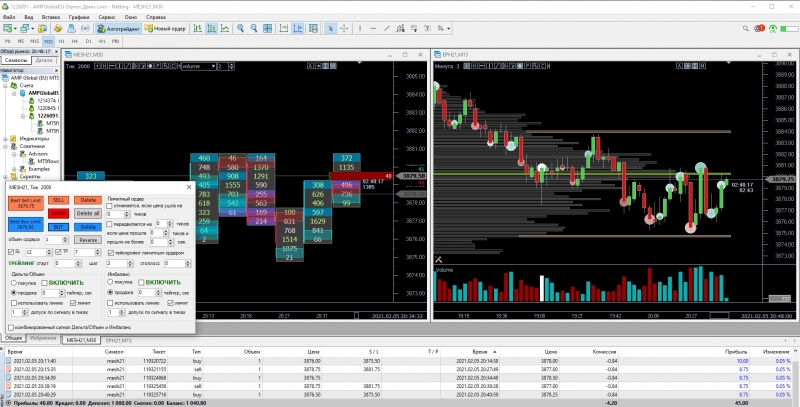Open the volume dropdown on MESH21 chart
Screen dimensions: 800x407
[x=213, y=66]
